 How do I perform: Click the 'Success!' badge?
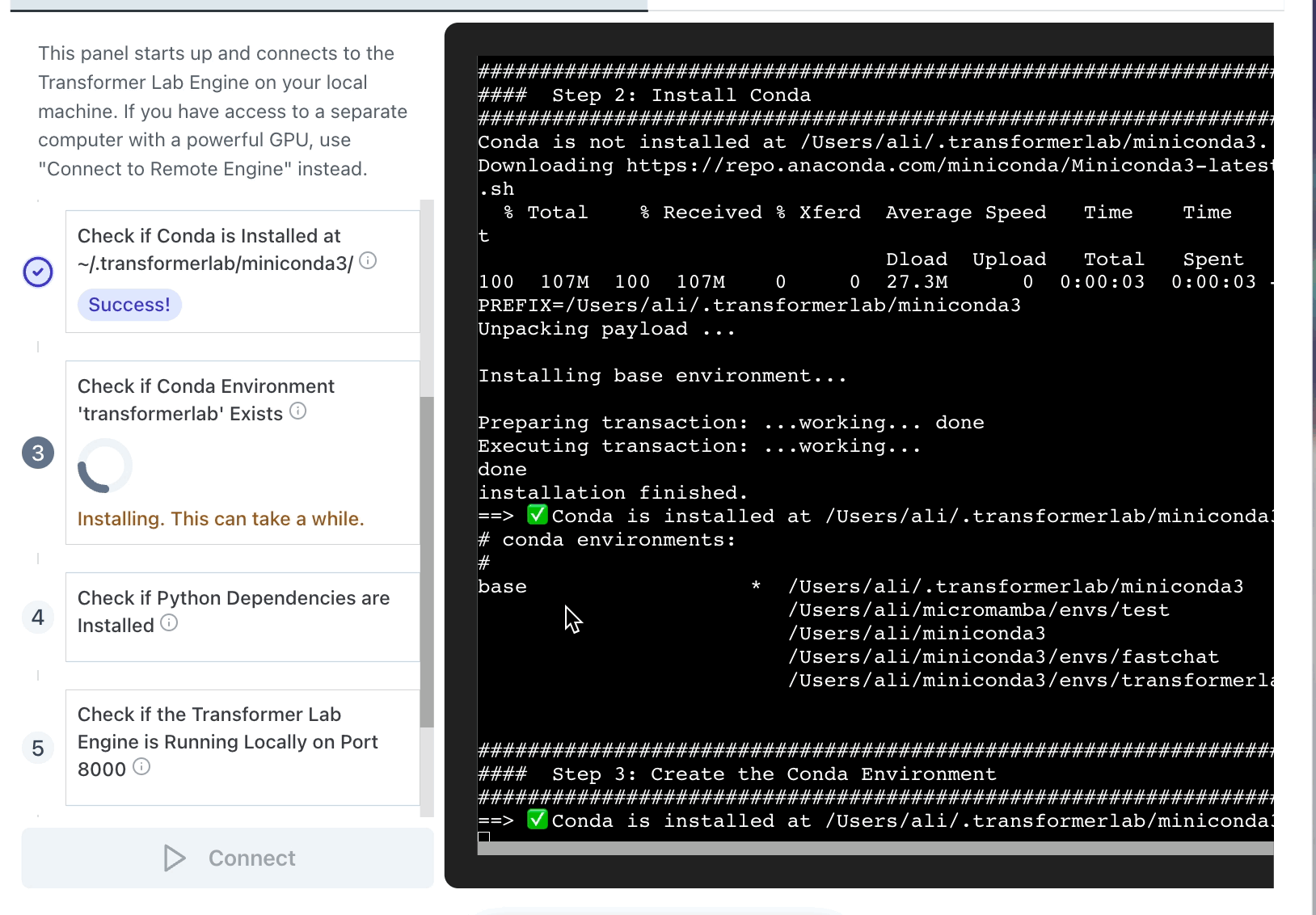(129, 305)
